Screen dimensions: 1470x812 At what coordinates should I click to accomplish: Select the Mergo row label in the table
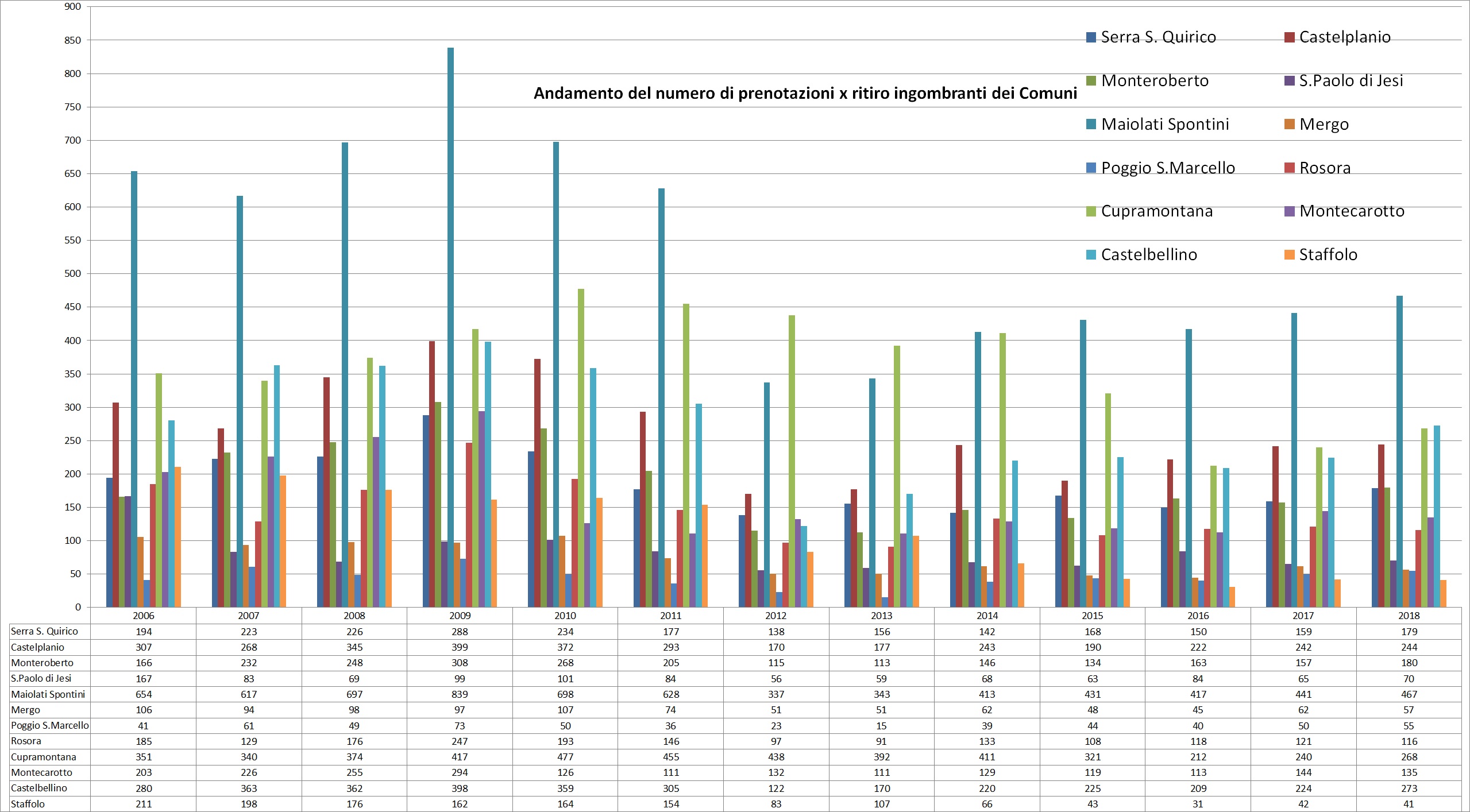25,710
